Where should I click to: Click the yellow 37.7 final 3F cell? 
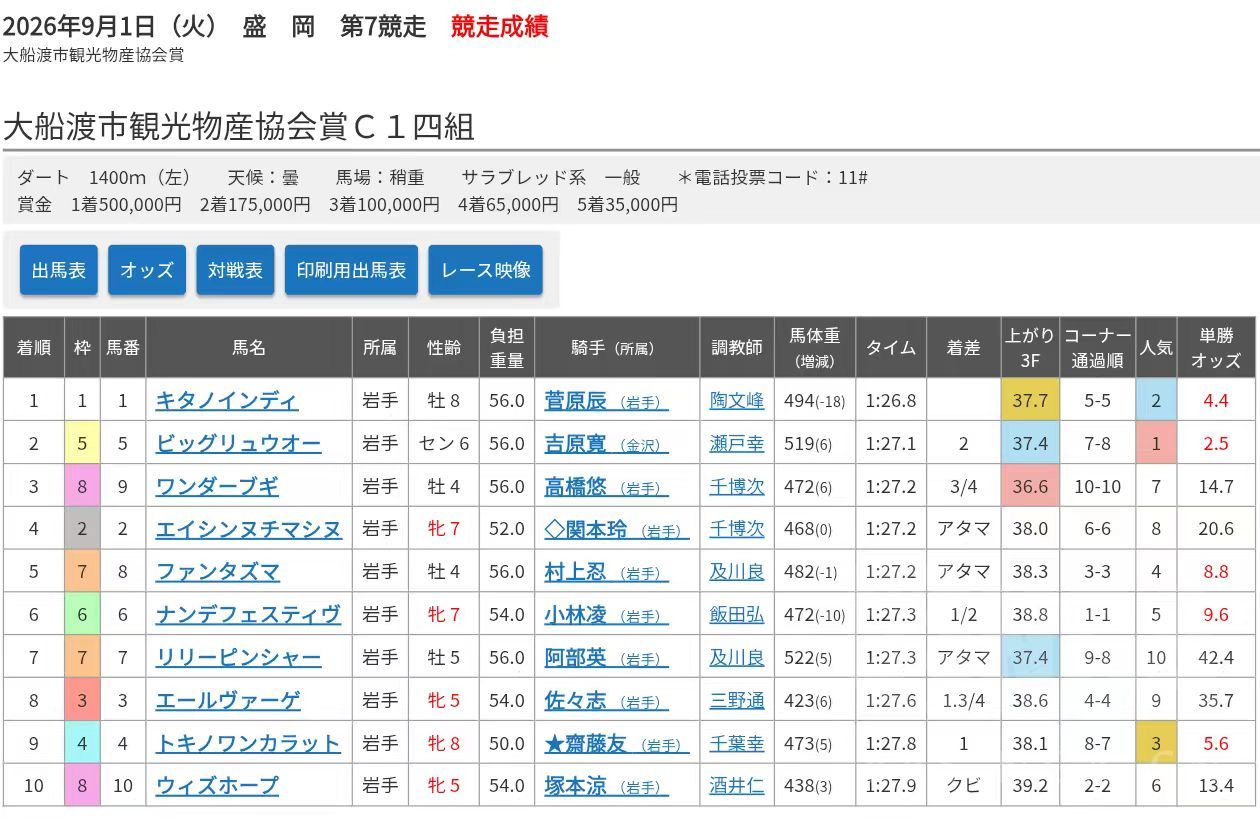1030,400
